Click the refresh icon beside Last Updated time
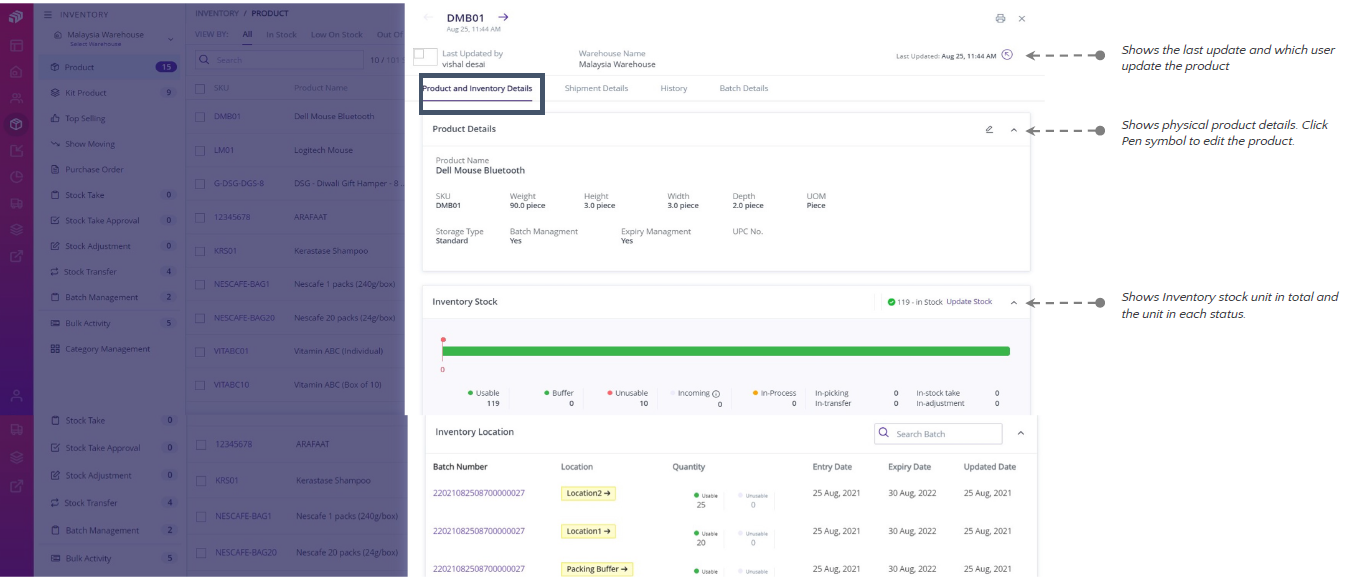 pyautogui.click(x=1007, y=55)
